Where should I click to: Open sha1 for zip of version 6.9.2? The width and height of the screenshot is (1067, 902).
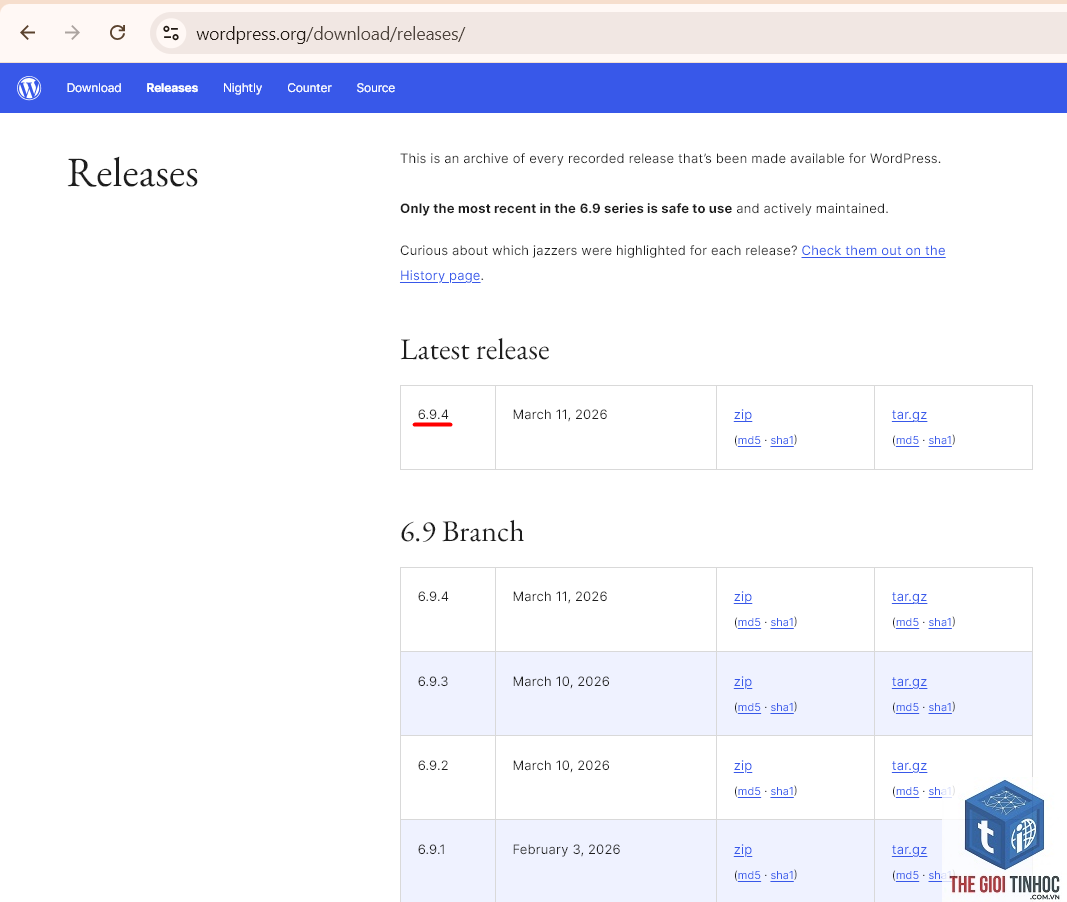[782, 792]
